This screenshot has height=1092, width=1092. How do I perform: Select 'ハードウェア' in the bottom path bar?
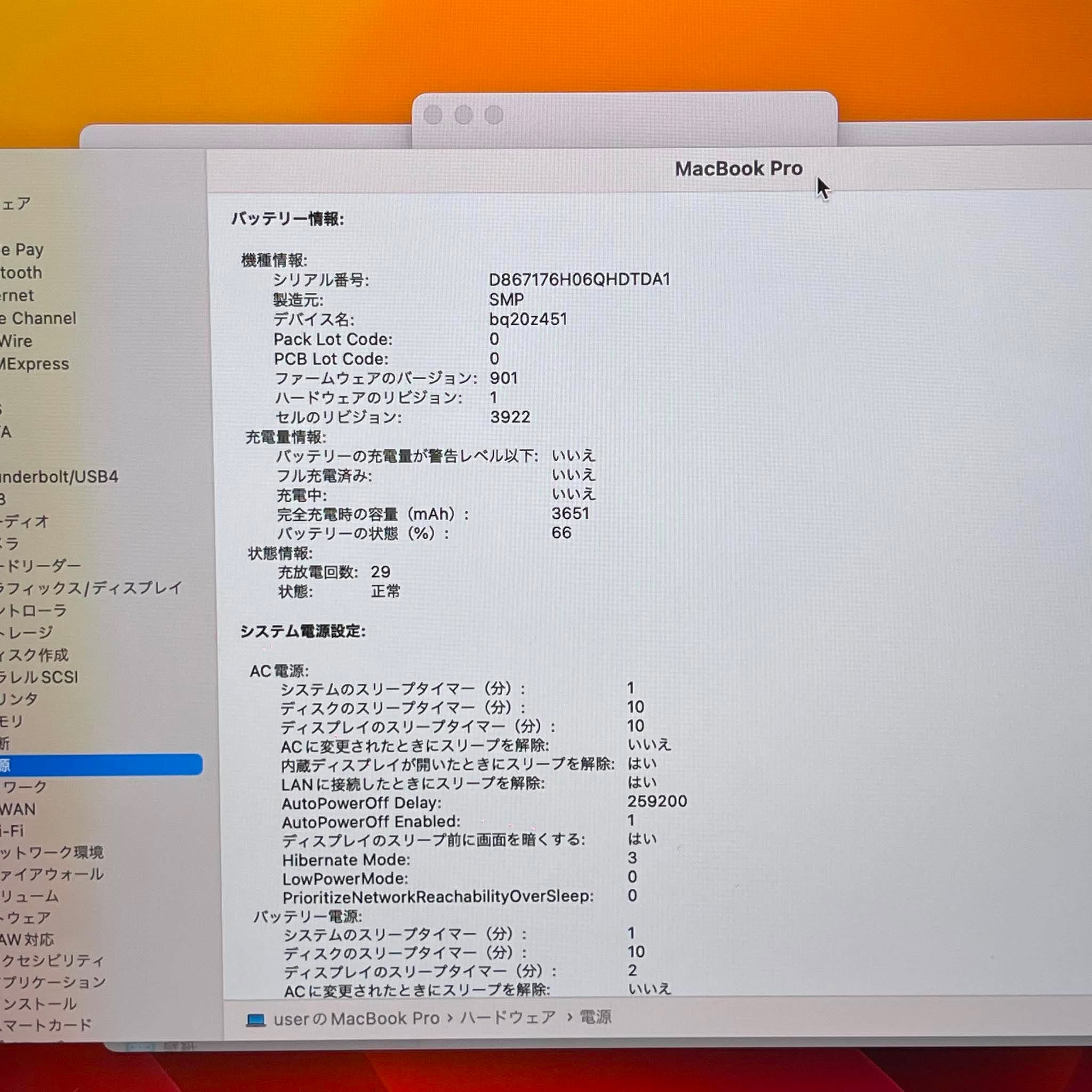508,1017
